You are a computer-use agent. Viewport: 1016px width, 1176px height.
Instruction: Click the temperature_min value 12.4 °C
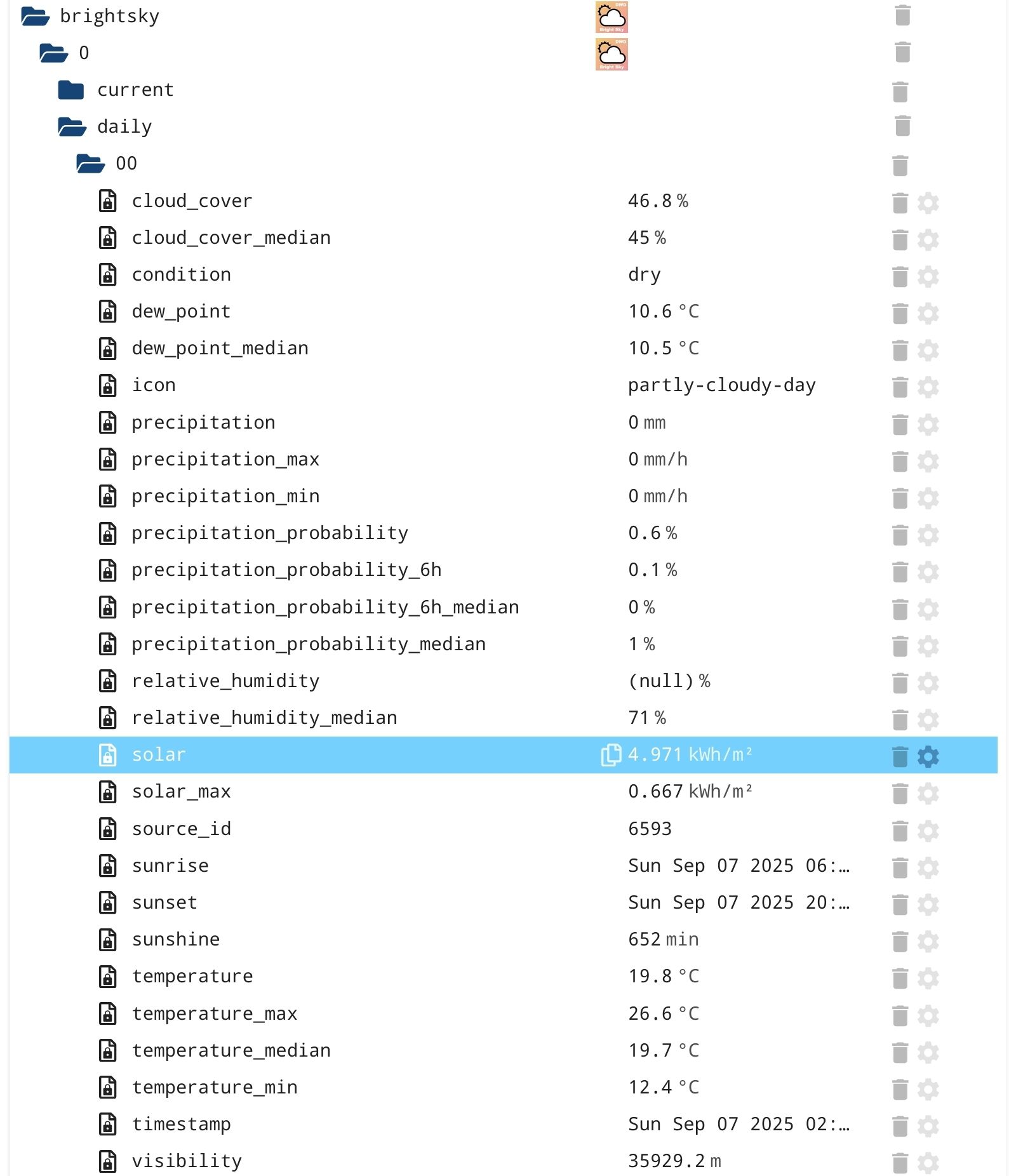pos(664,1088)
